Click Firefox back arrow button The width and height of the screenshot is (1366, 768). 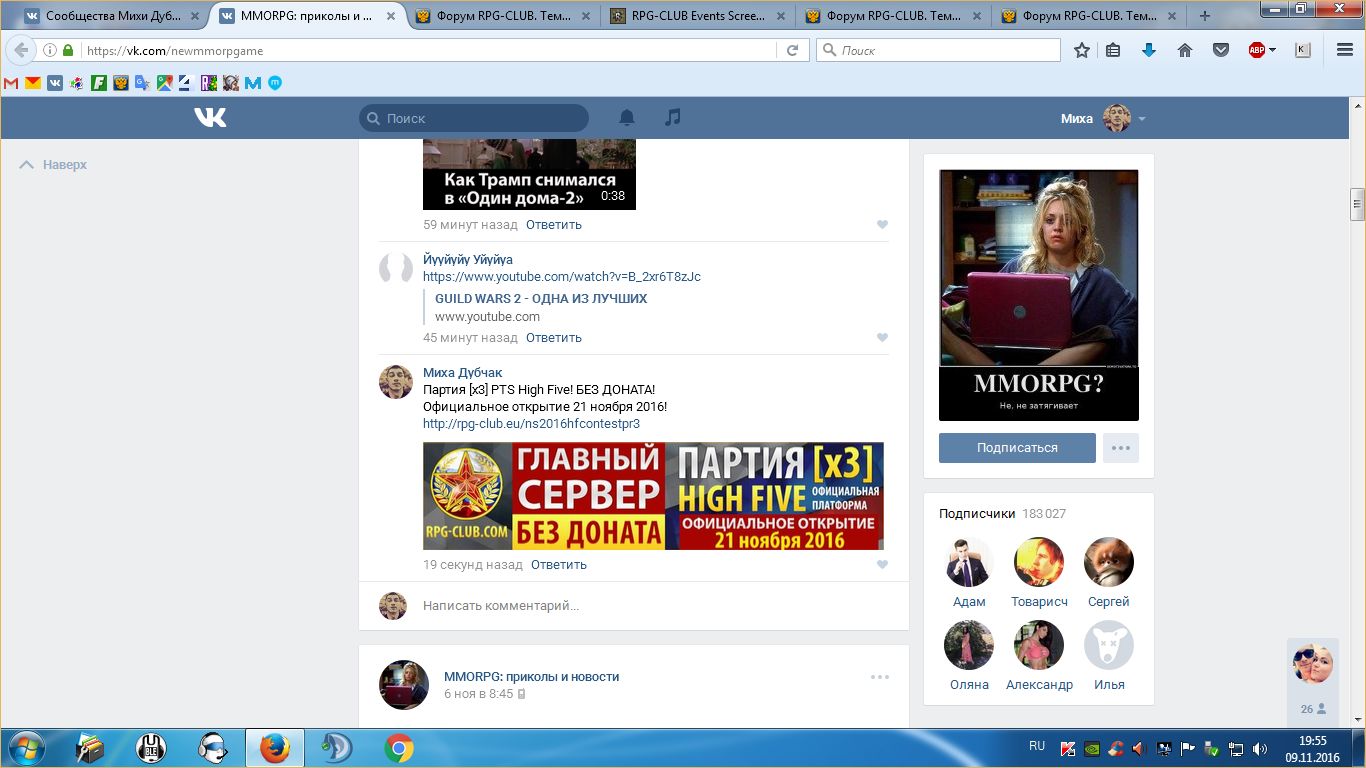pyautogui.click(x=21, y=50)
